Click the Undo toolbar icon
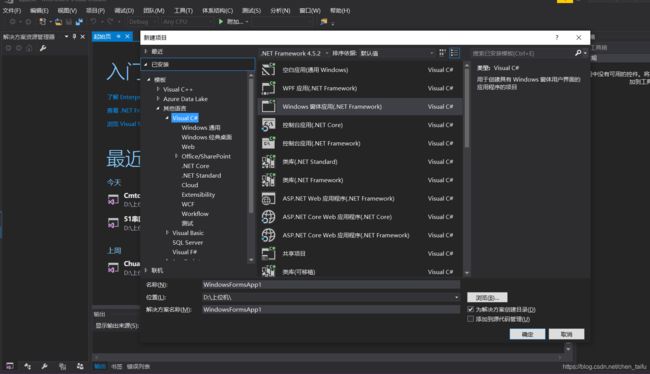The height and width of the screenshot is (374, 650). [x=93, y=22]
